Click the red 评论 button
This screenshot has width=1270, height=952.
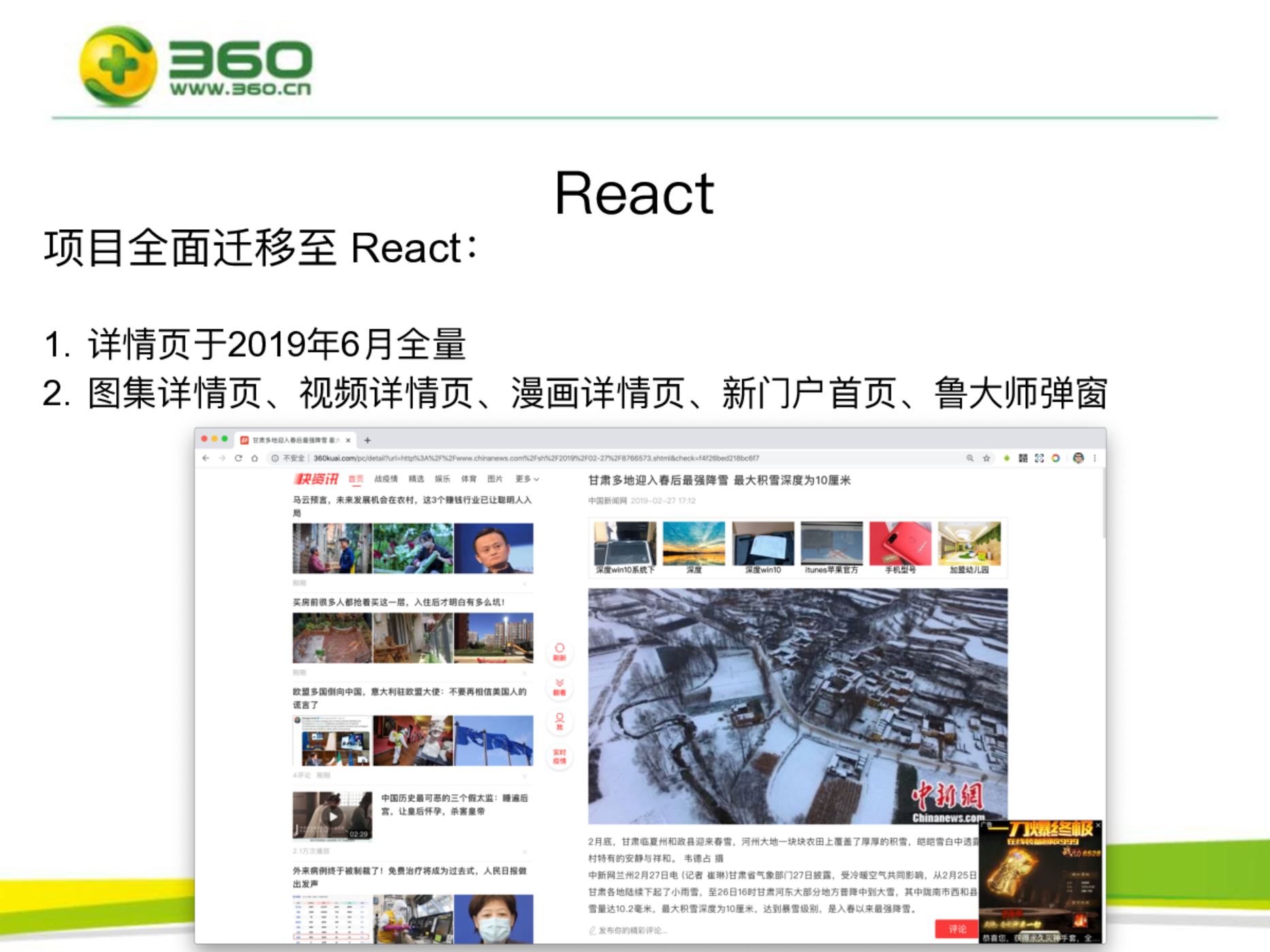coord(956,929)
